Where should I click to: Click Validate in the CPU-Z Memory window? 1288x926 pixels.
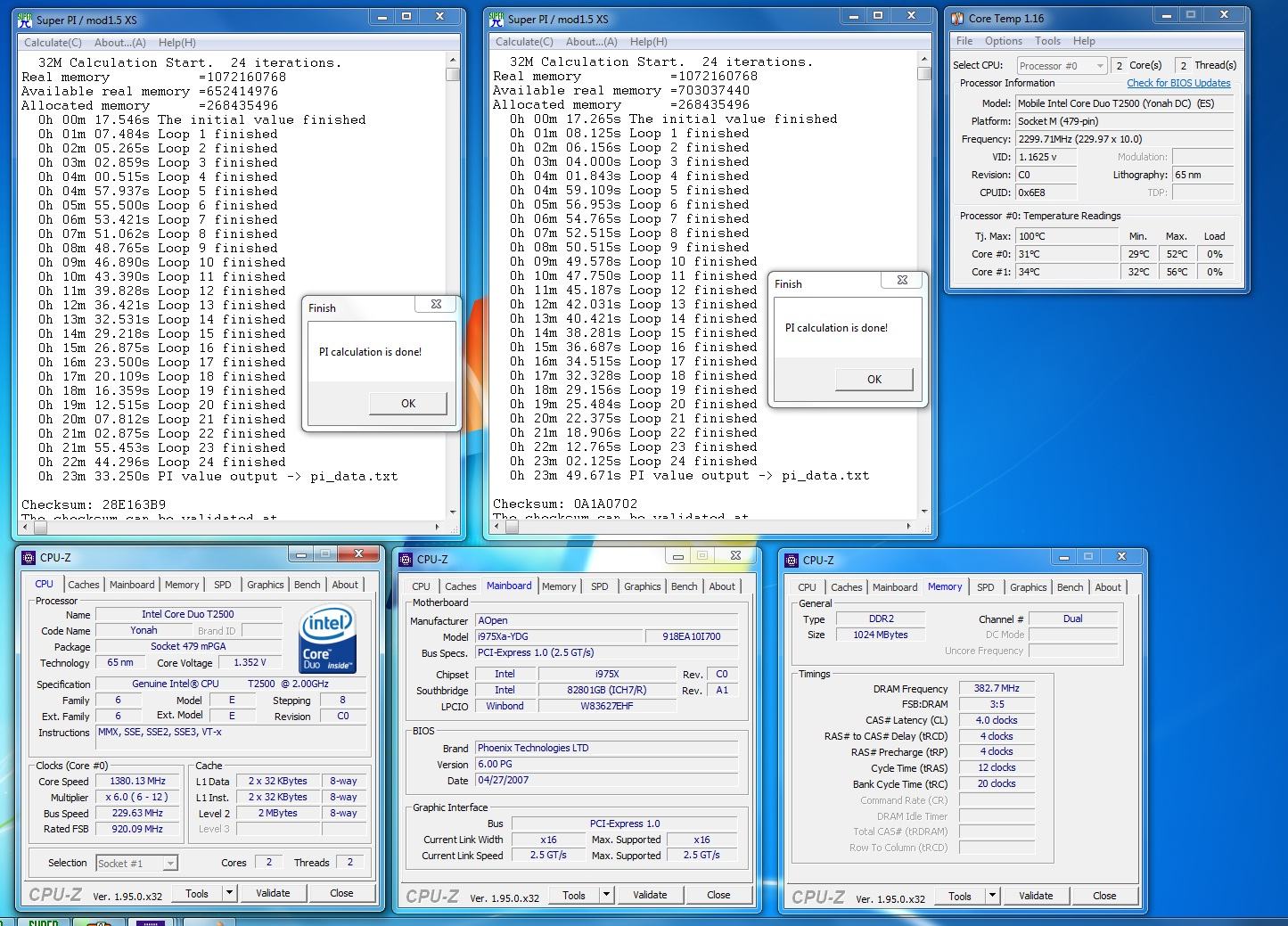click(1036, 896)
